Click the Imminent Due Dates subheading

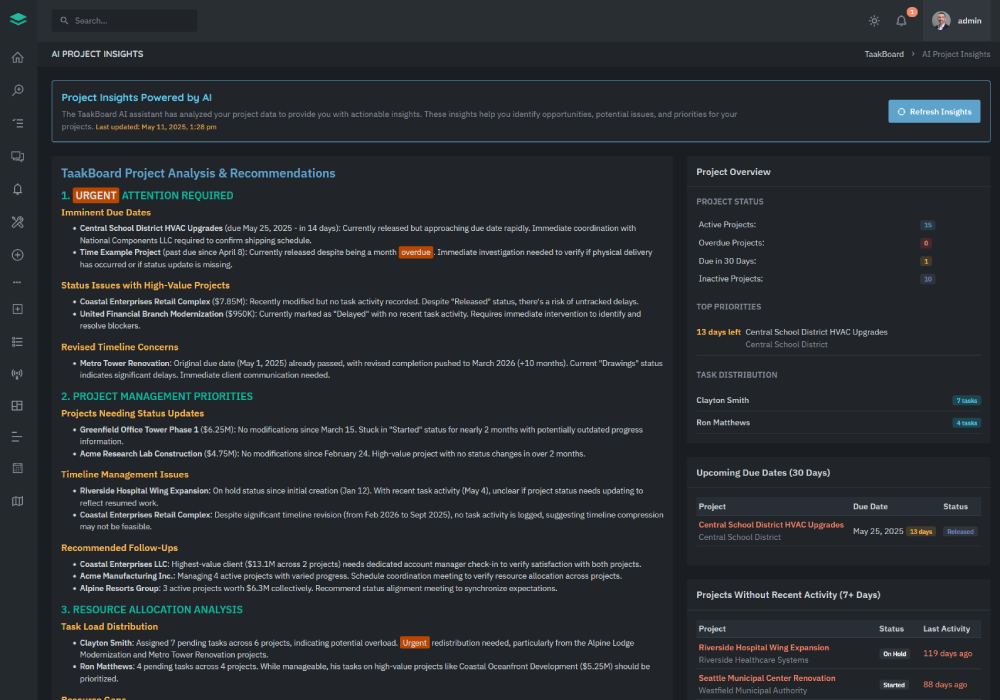106,213
